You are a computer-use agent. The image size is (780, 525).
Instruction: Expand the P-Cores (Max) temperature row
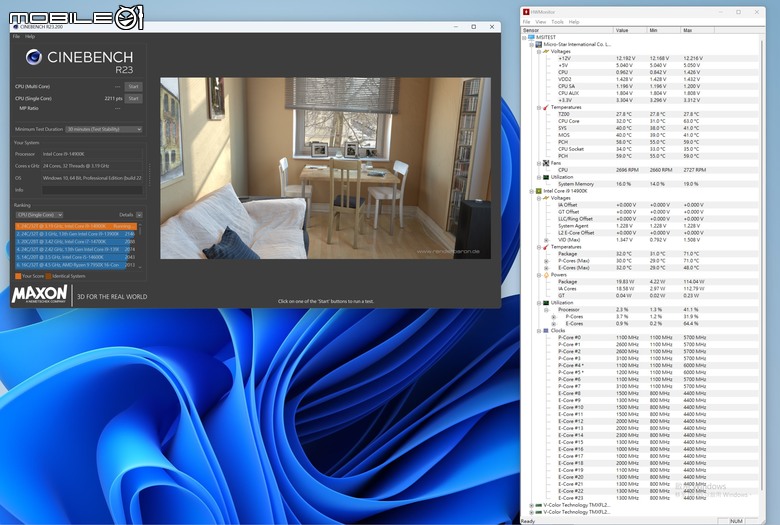pyautogui.click(x=546, y=261)
